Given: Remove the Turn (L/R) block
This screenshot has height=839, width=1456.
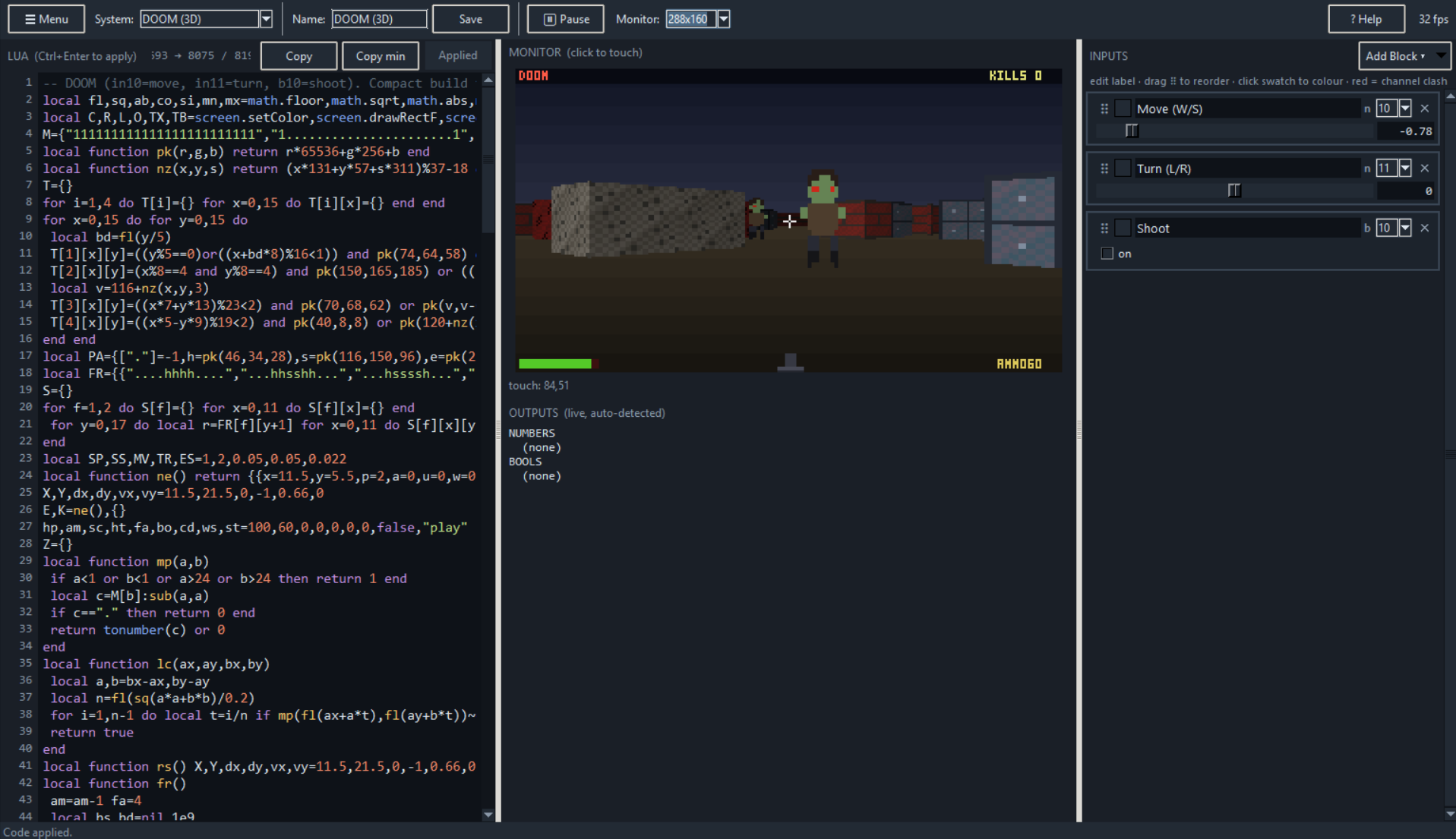Looking at the screenshot, I should 1425,169.
